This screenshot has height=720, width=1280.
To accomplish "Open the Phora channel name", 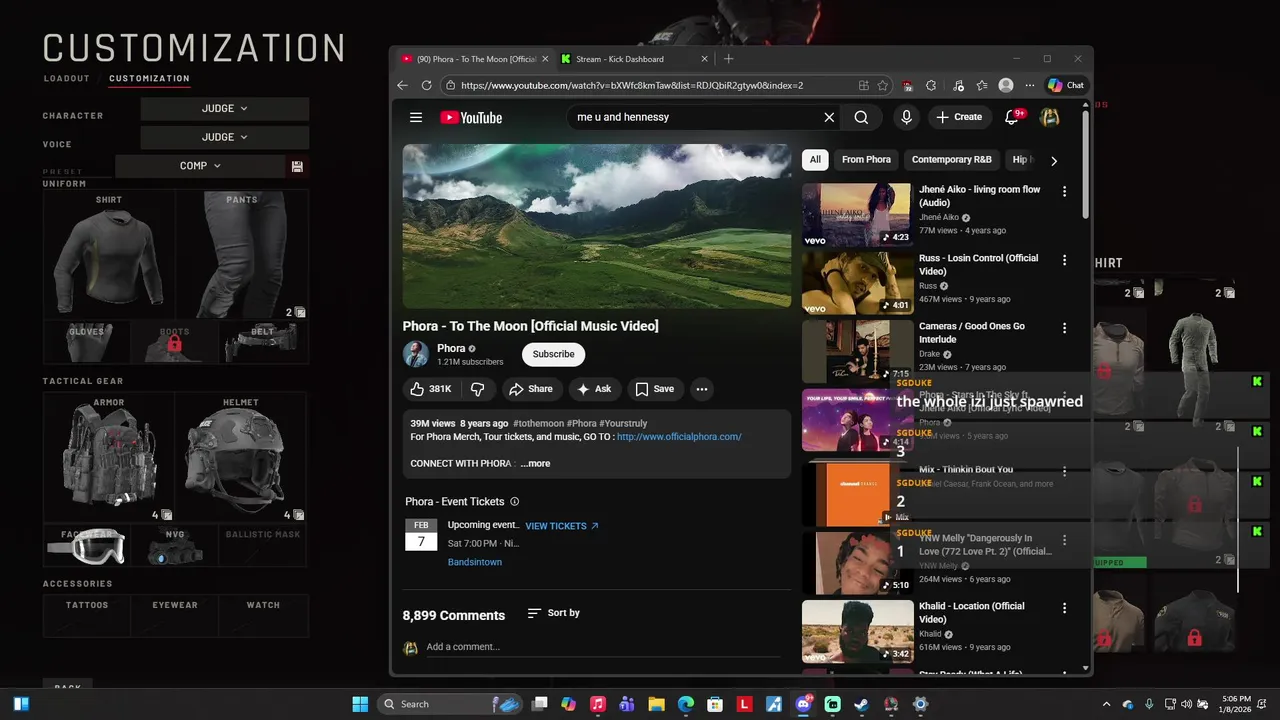I will pyautogui.click(x=451, y=349).
